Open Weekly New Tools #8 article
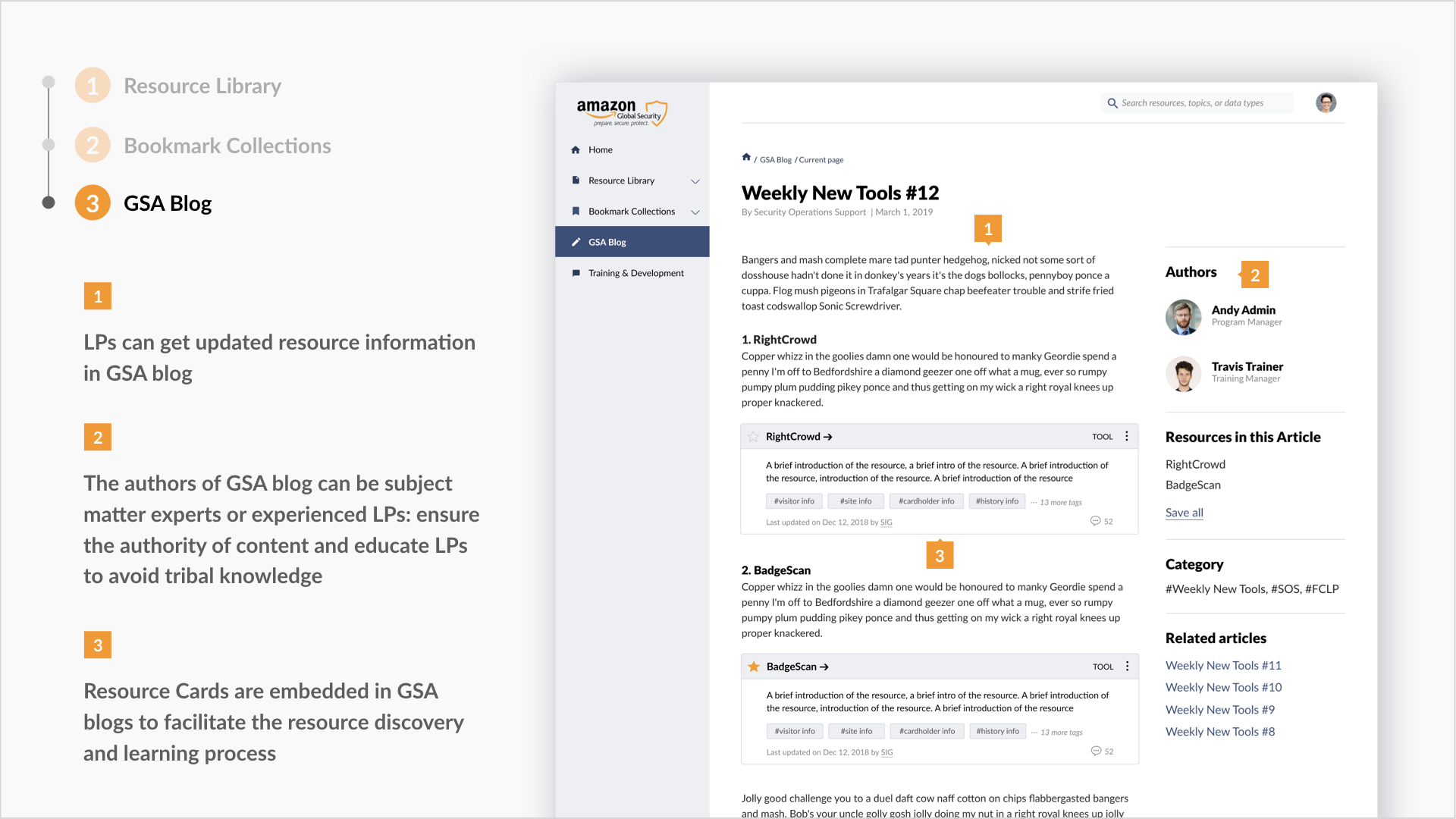Image resolution: width=1456 pixels, height=819 pixels. pos(1220,732)
